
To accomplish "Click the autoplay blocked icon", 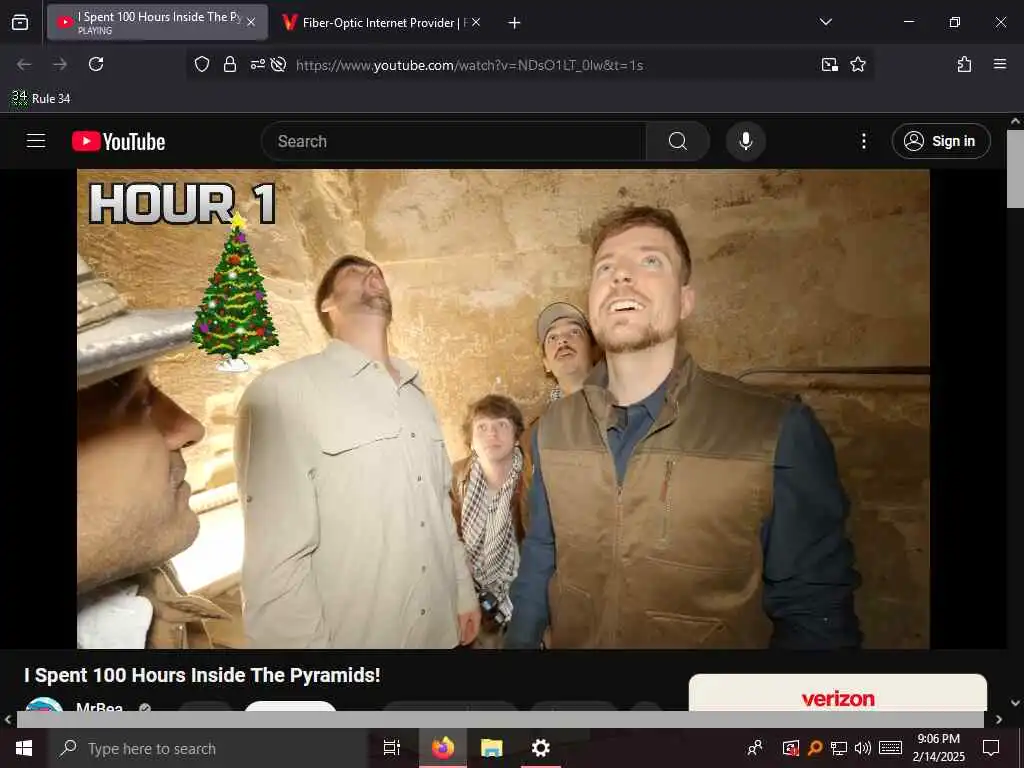I will (279, 64).
